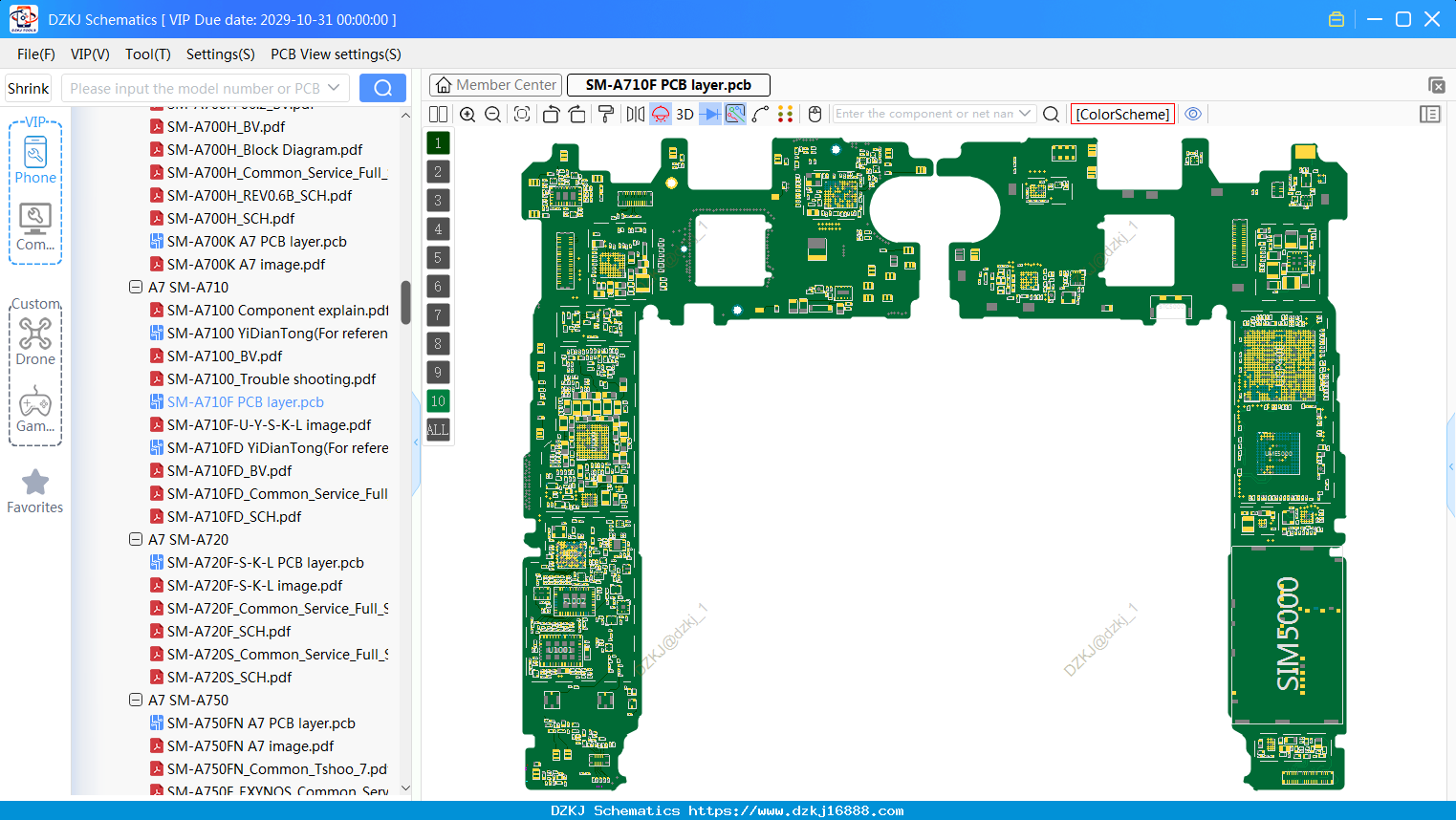Open the Phone category
This screenshot has height=820, width=1456.
click(x=35, y=161)
